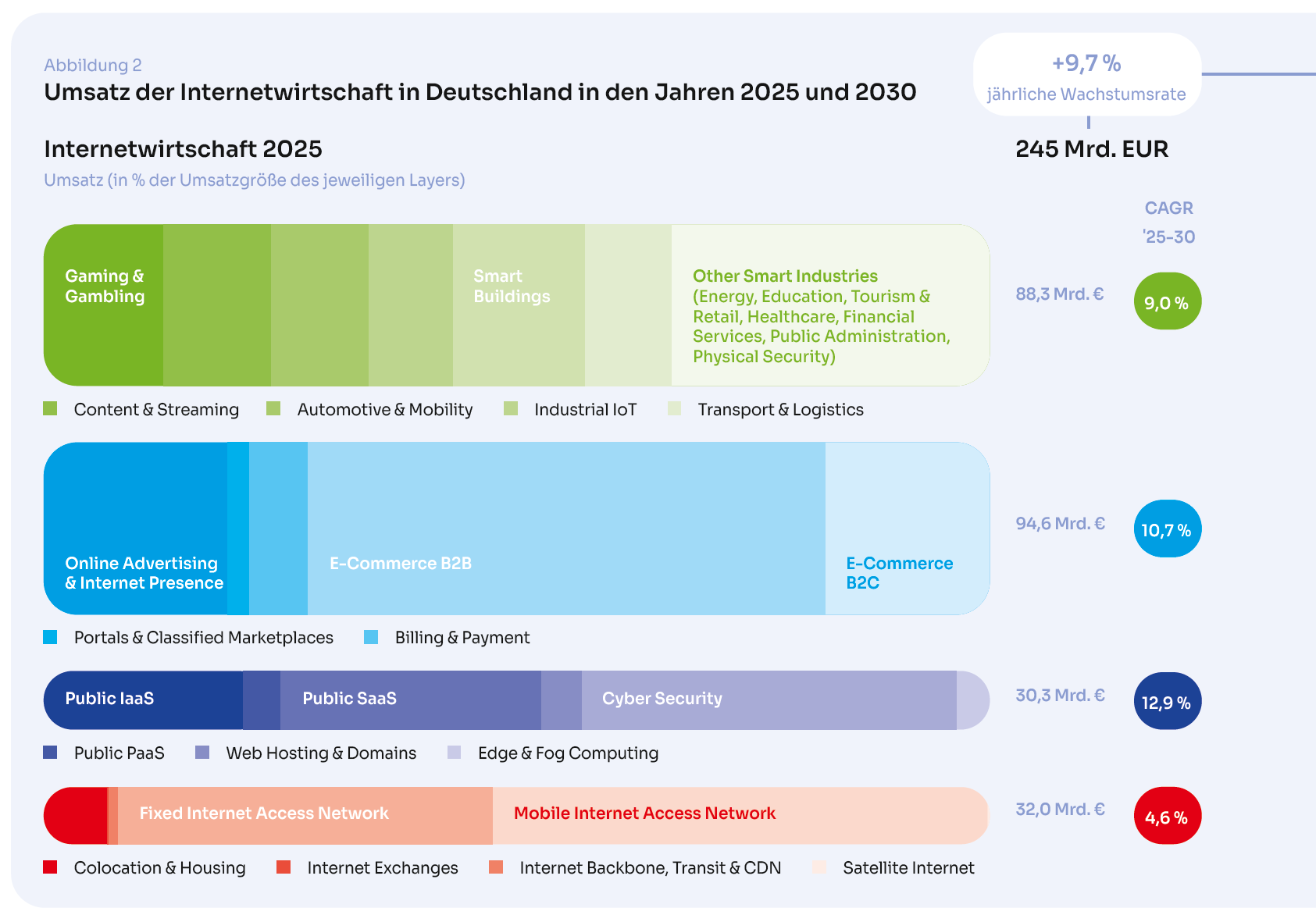Open the Internetwirtschaft 2025 section header

click(184, 148)
